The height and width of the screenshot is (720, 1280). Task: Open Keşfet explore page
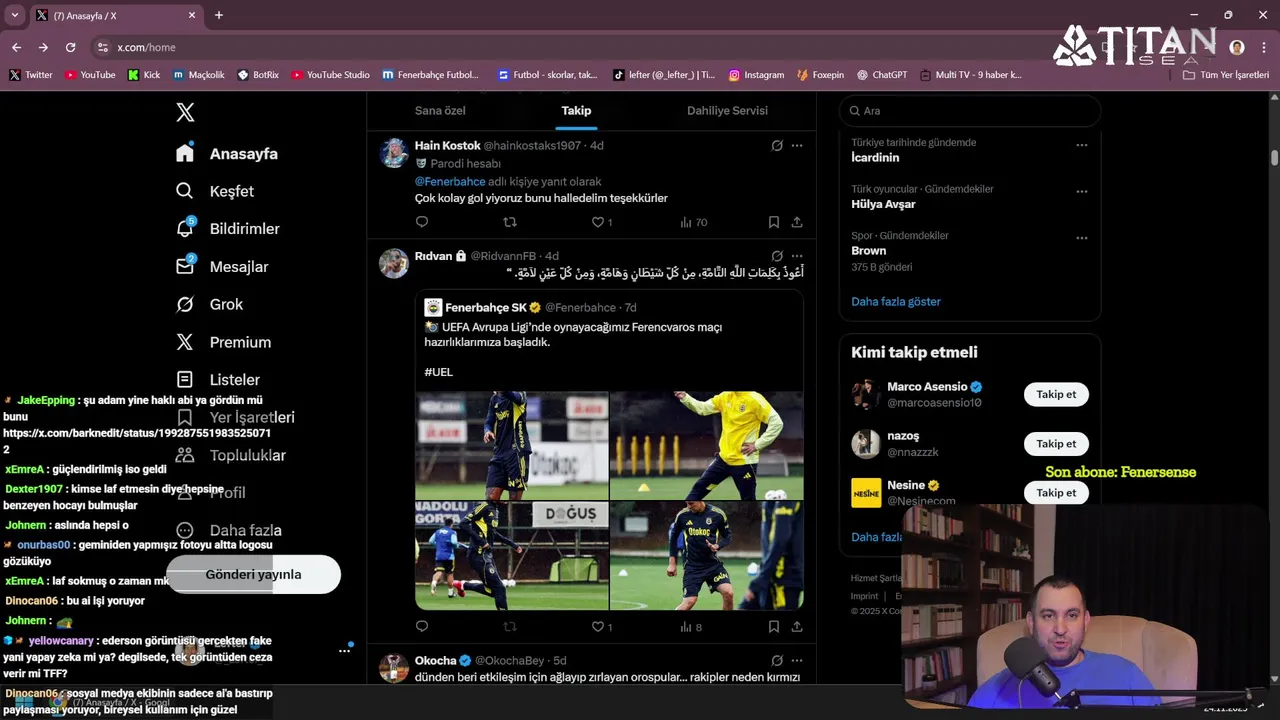(x=215, y=191)
